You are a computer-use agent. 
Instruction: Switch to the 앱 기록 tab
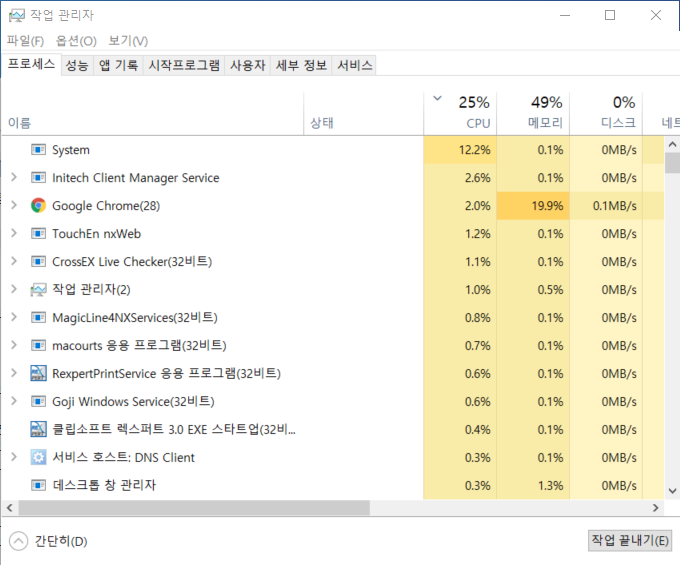click(x=118, y=65)
